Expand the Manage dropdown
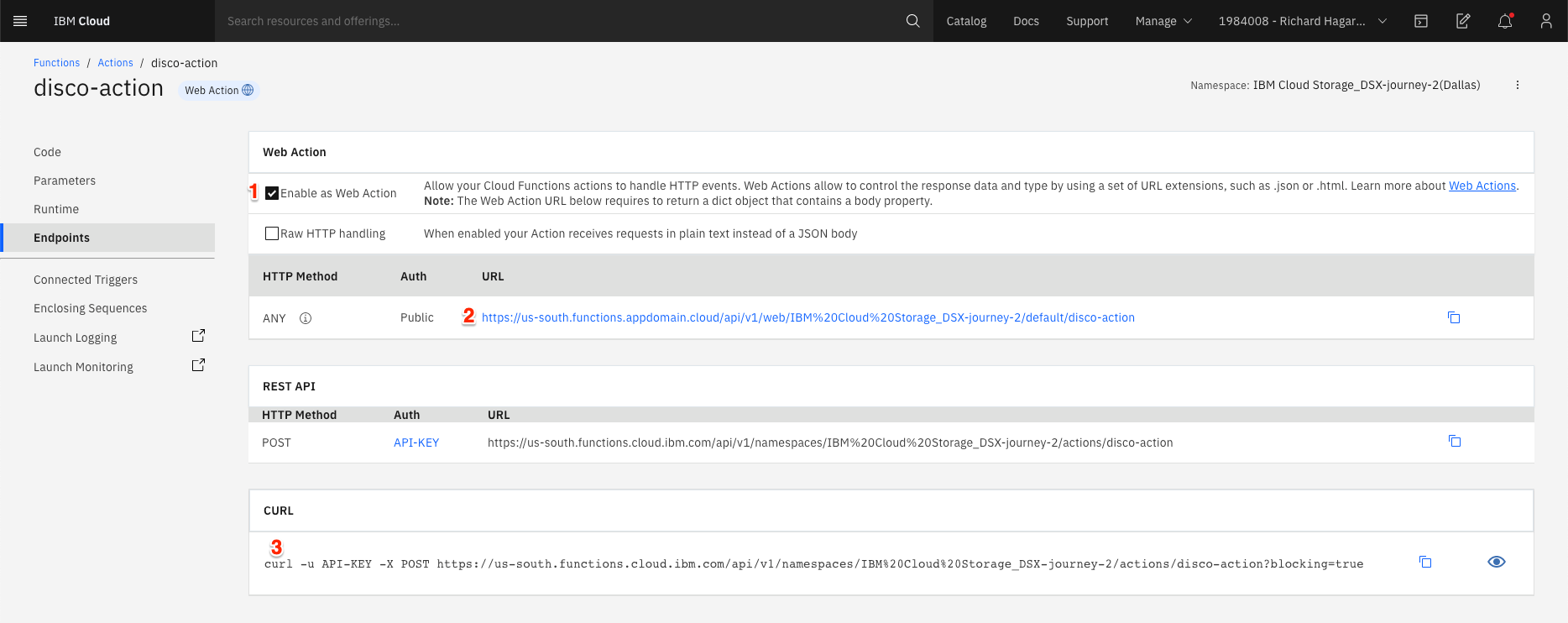This screenshot has height=623, width=1568. [1163, 21]
